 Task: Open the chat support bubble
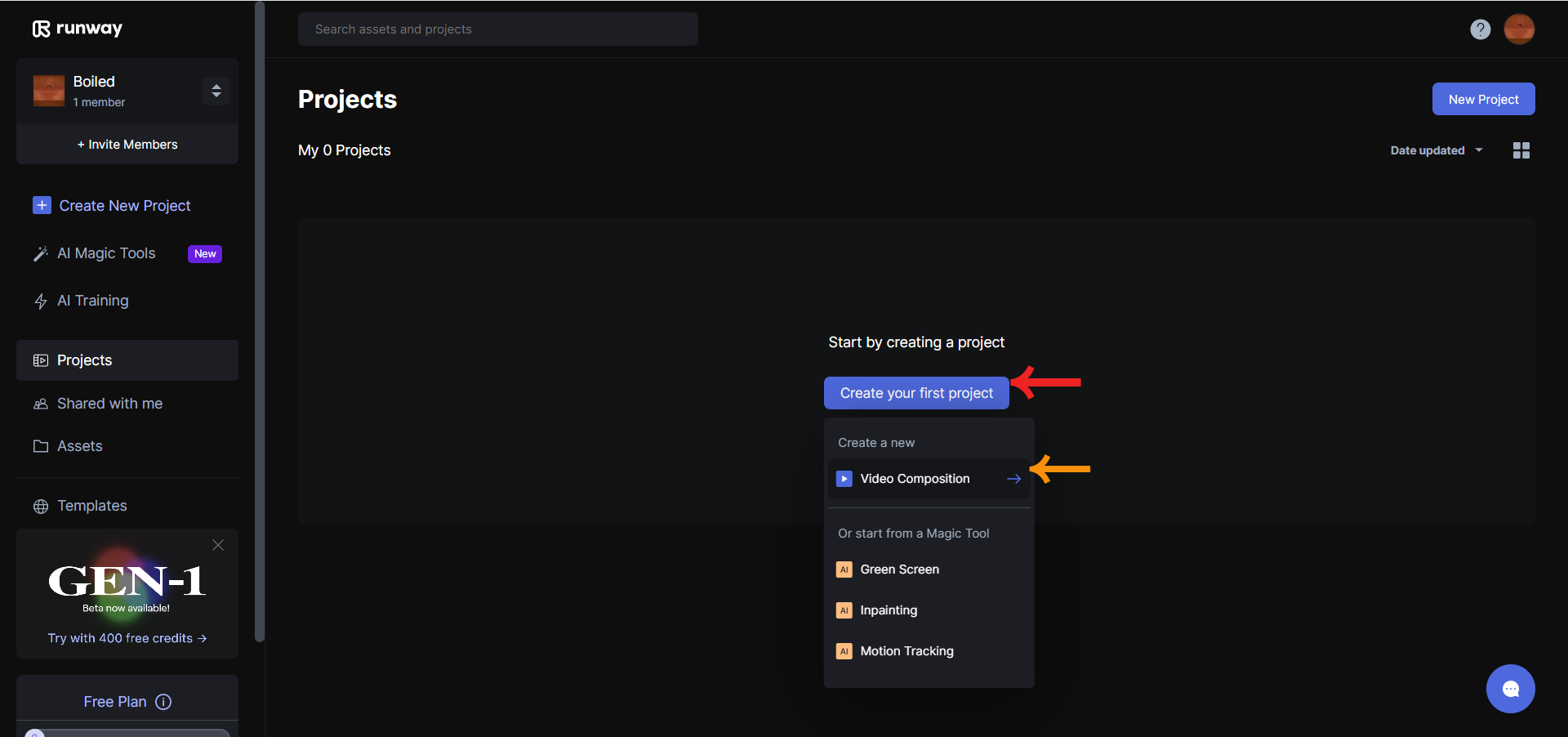[1510, 689]
